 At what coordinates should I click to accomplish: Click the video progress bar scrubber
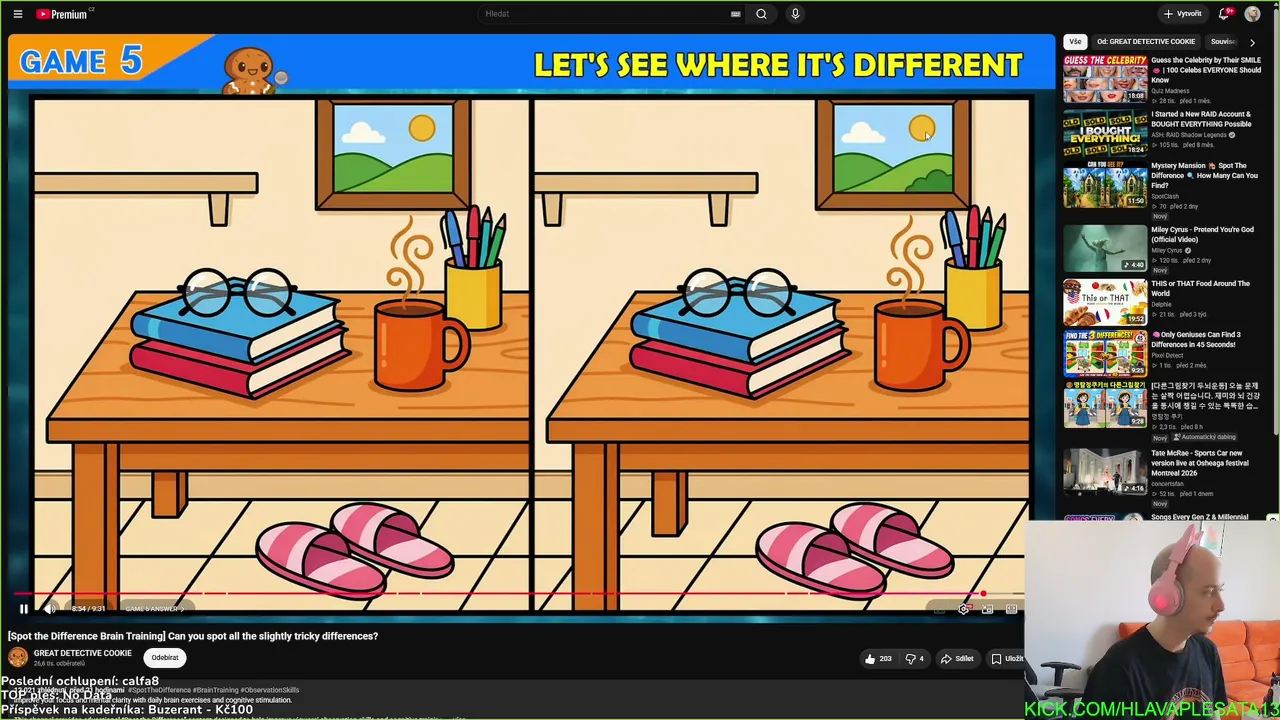pyautogui.click(x=983, y=594)
